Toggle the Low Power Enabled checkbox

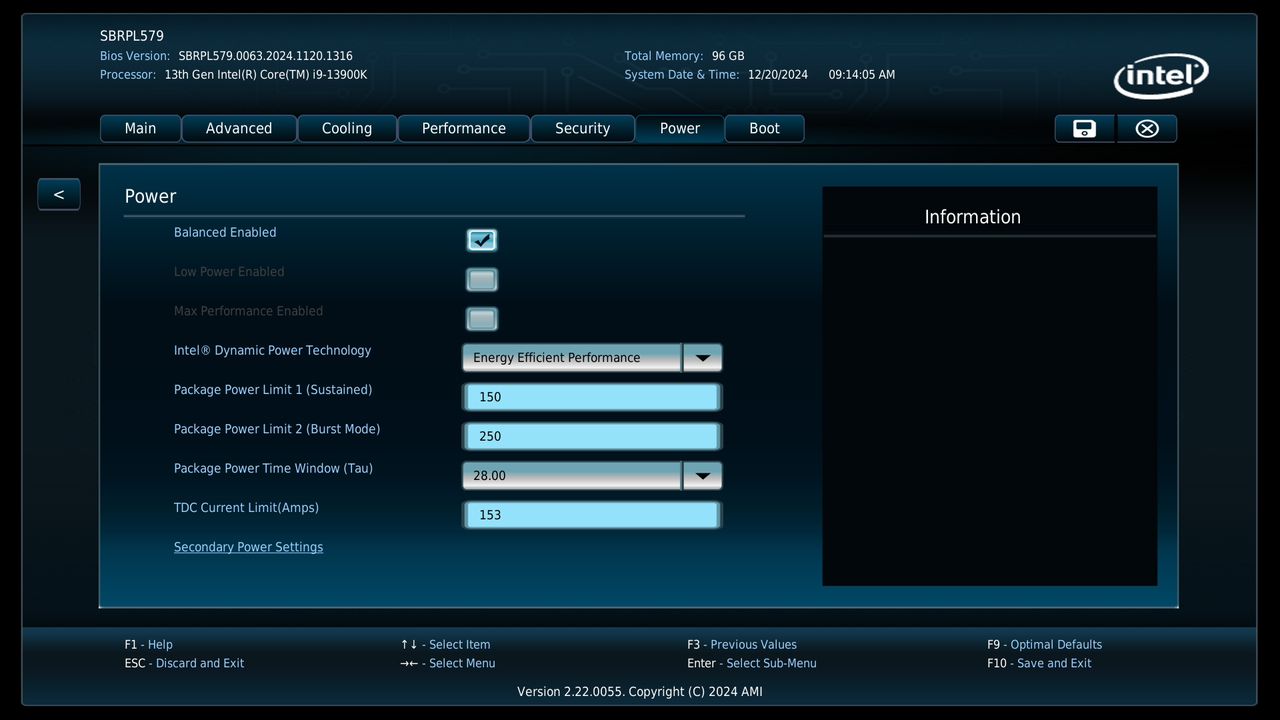coord(482,279)
